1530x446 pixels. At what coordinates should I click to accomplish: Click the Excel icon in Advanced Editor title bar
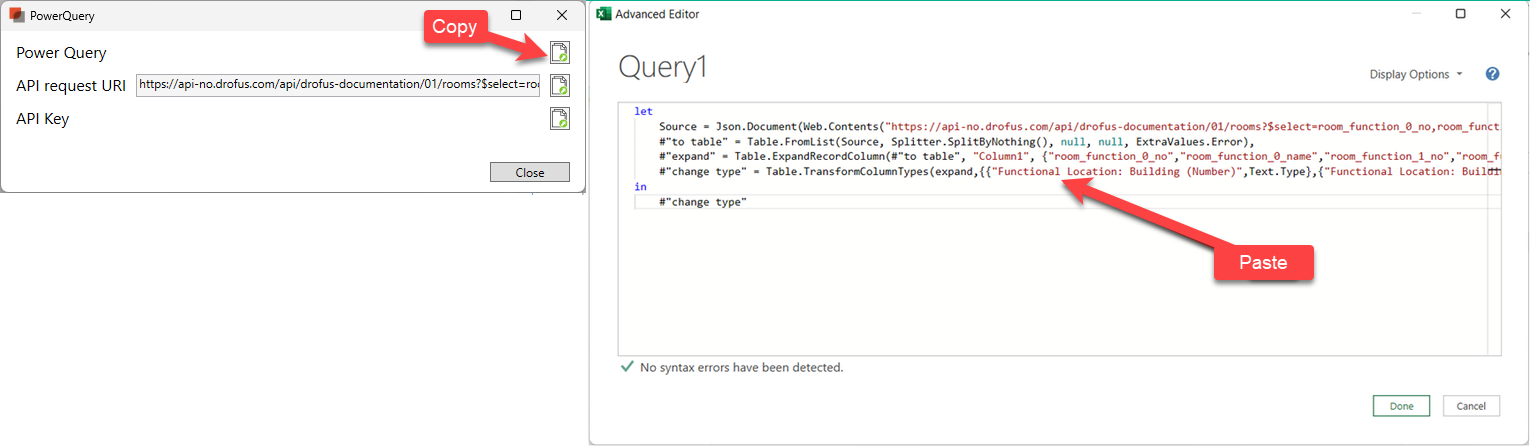coord(603,14)
